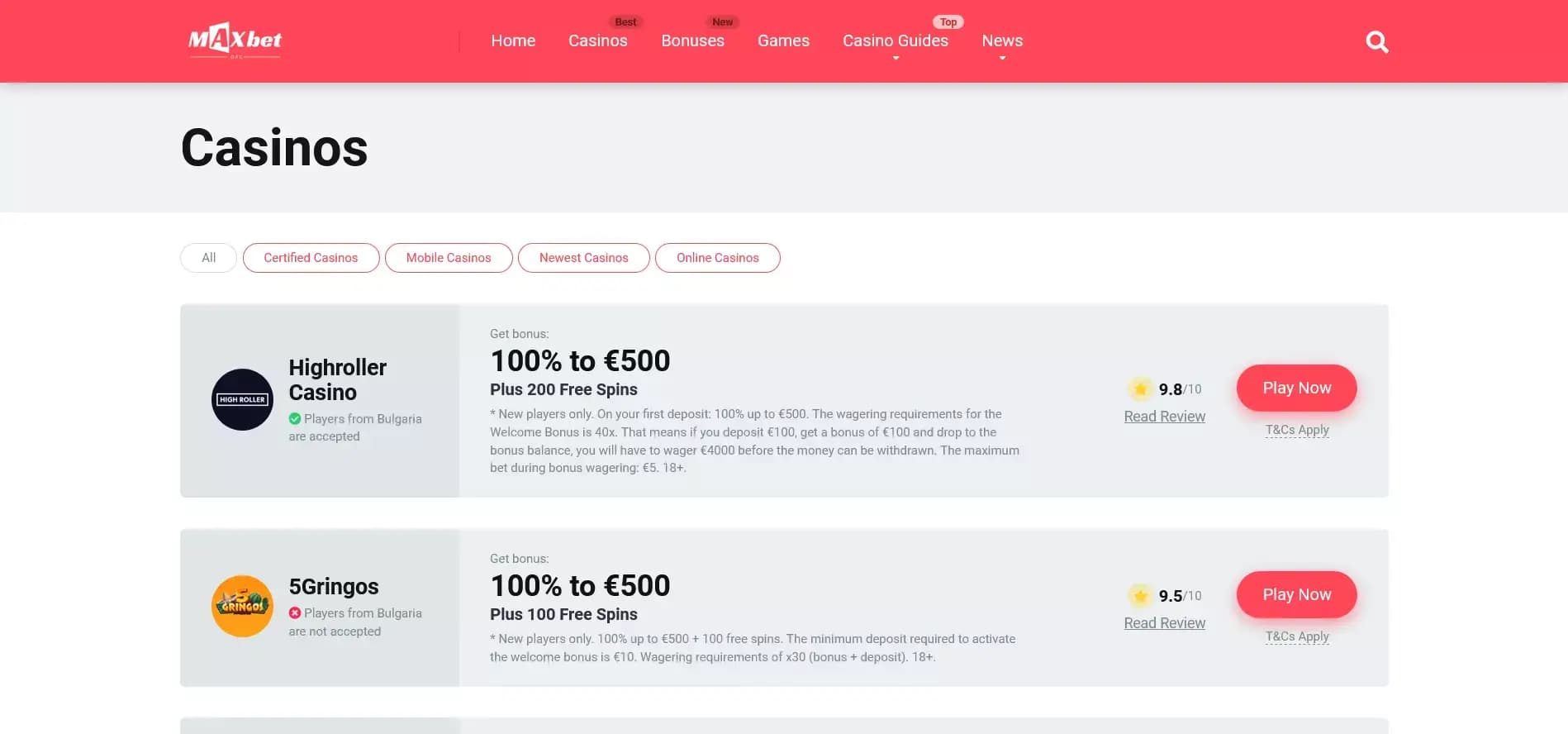Image resolution: width=1568 pixels, height=734 pixels.
Task: Expand the News dropdown menu
Action: (1002, 41)
